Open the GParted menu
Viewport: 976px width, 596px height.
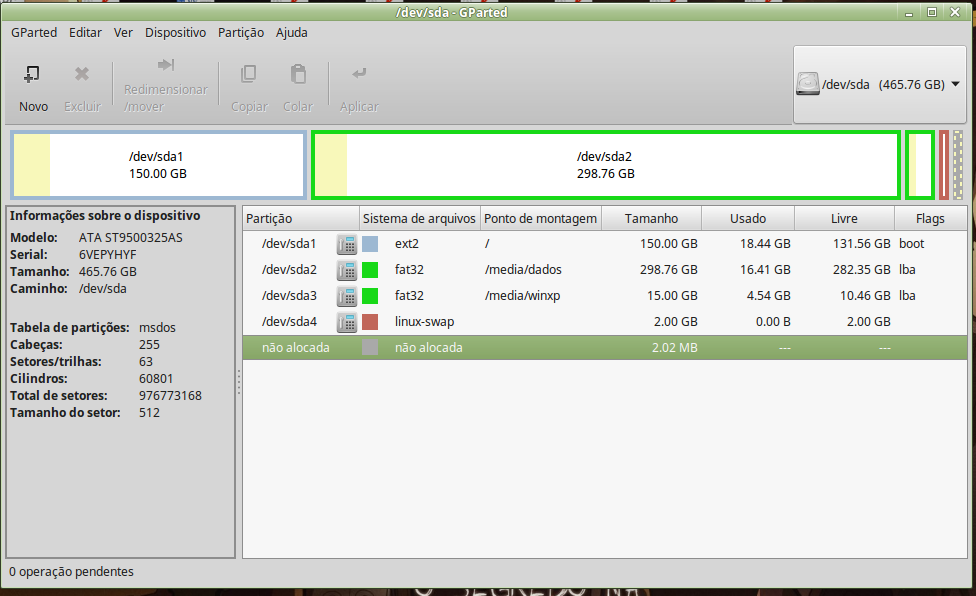point(34,32)
